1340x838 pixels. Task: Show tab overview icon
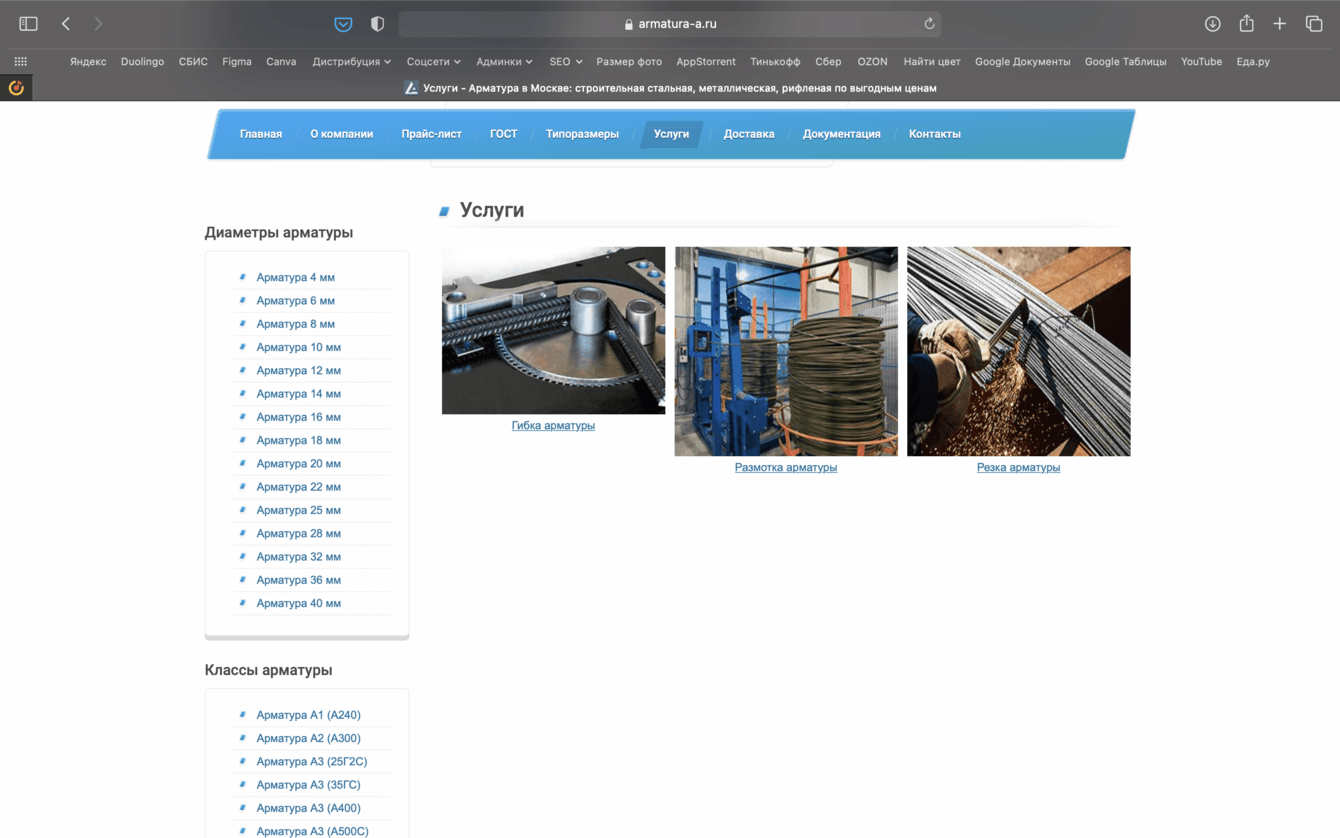(x=1314, y=24)
